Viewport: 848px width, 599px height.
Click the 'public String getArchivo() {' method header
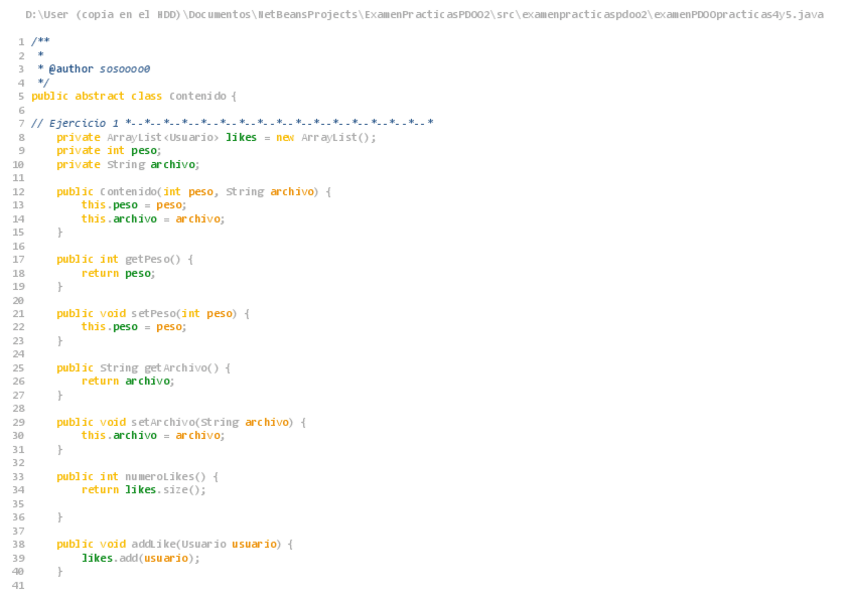(144, 368)
